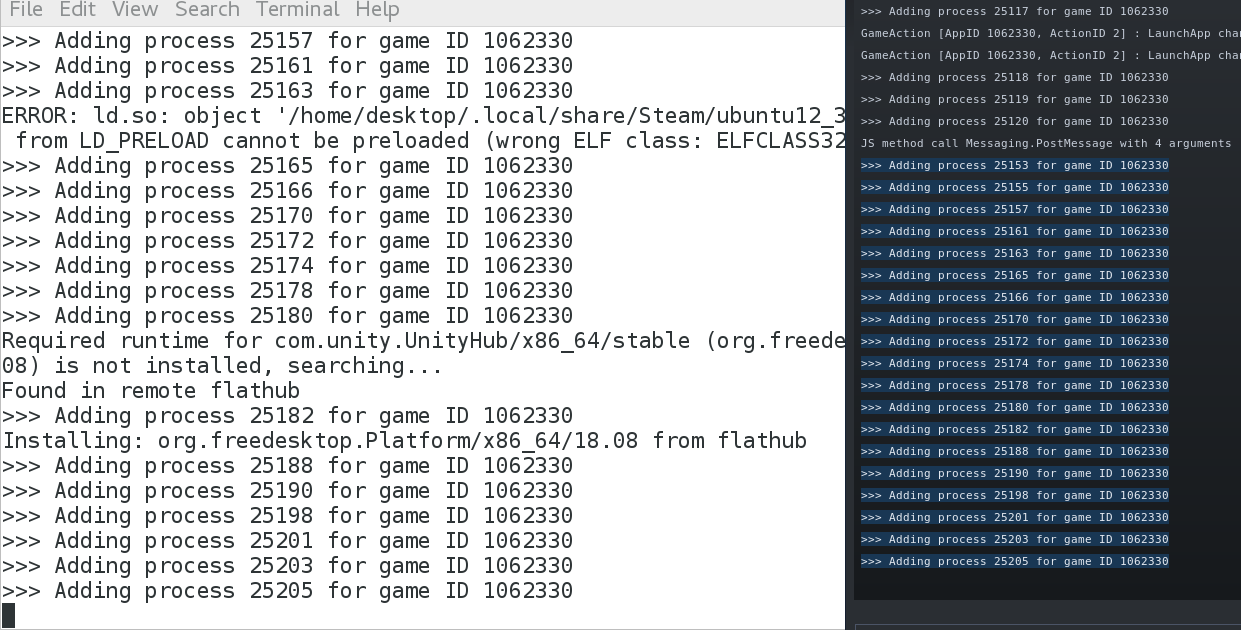The image size is (1241, 630).
Task: Open the File menu
Action: pos(26,10)
